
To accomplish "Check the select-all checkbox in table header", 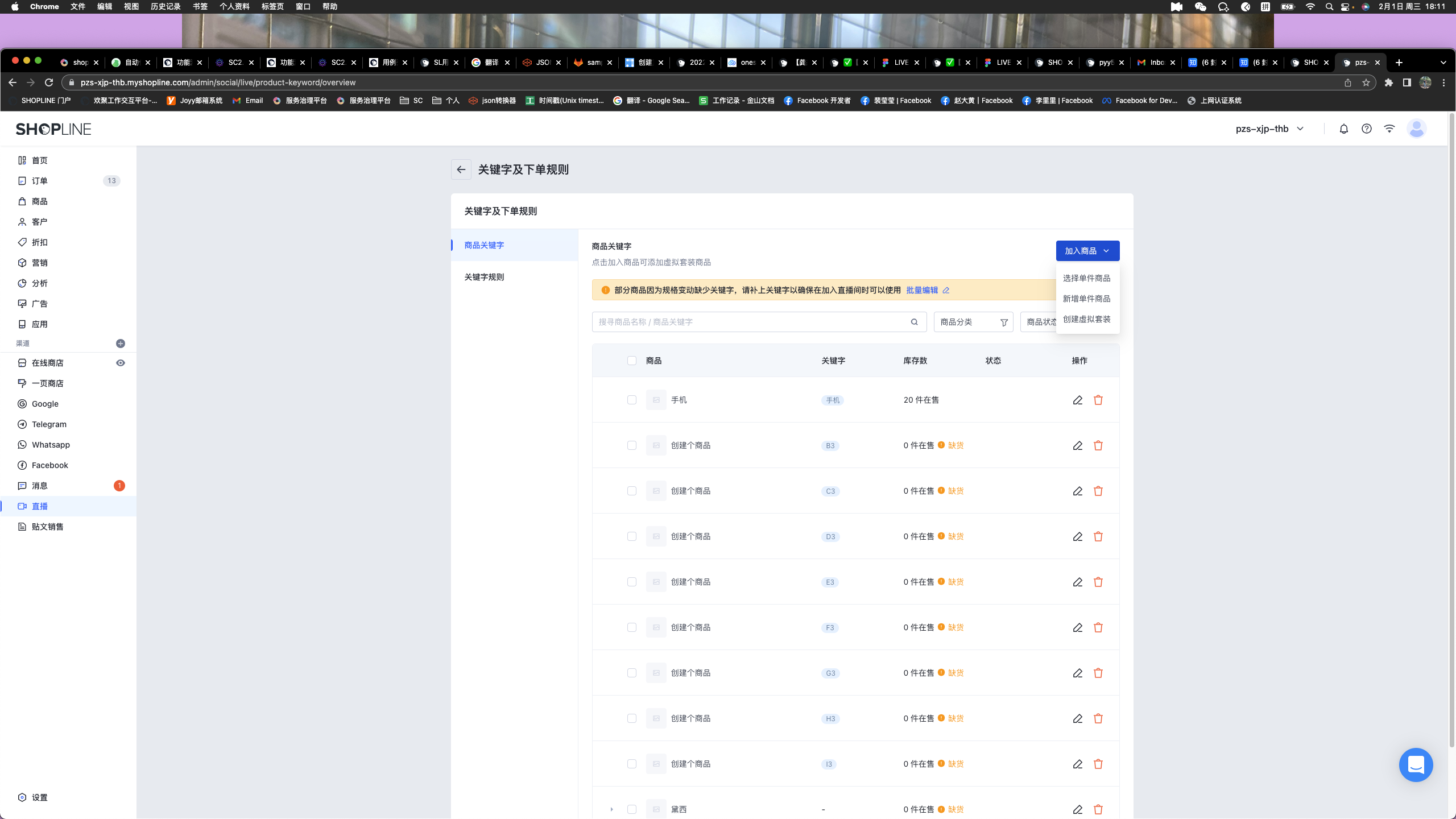I will (631, 361).
